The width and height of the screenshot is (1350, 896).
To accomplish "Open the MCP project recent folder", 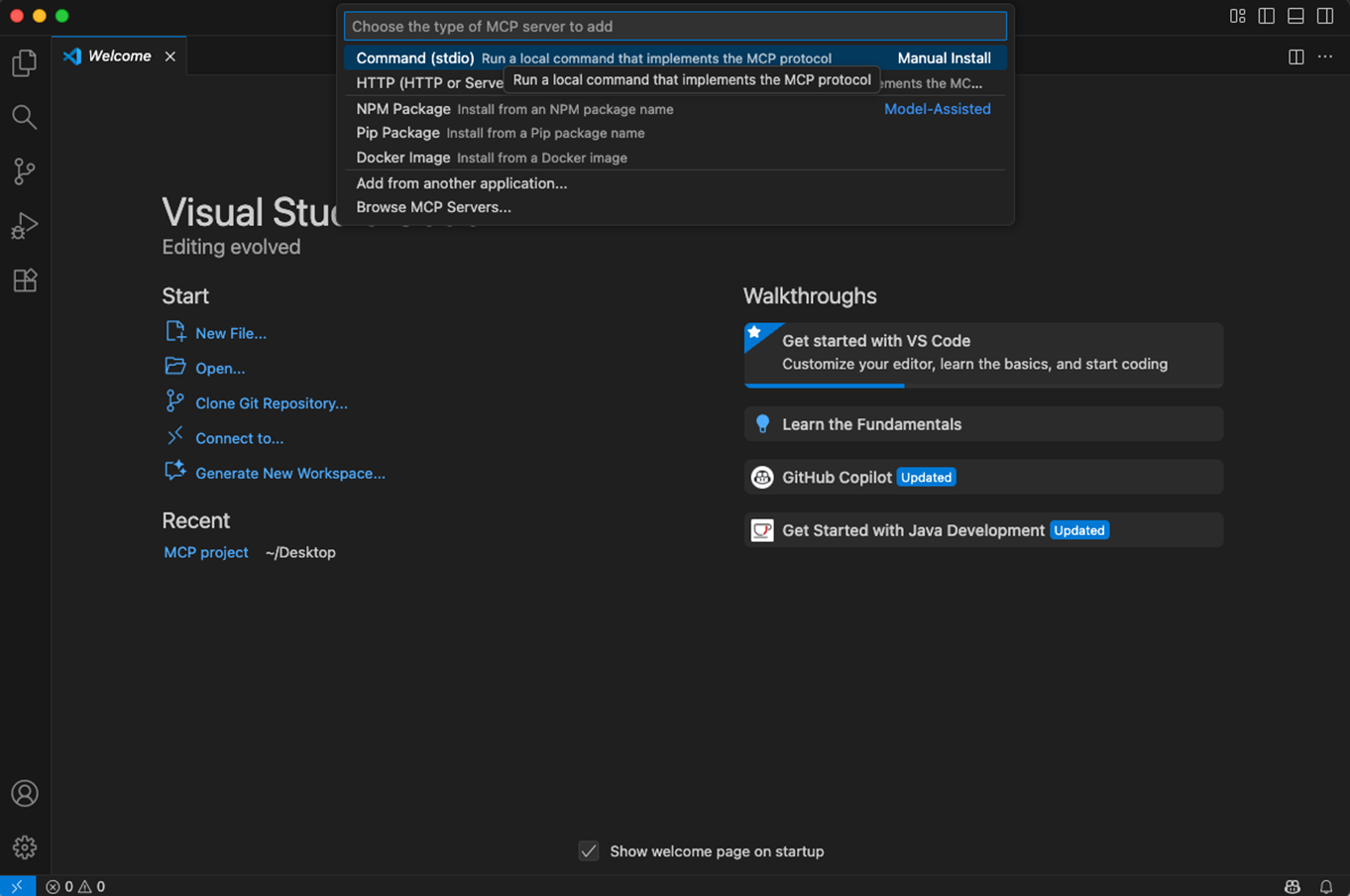I will click(x=206, y=552).
